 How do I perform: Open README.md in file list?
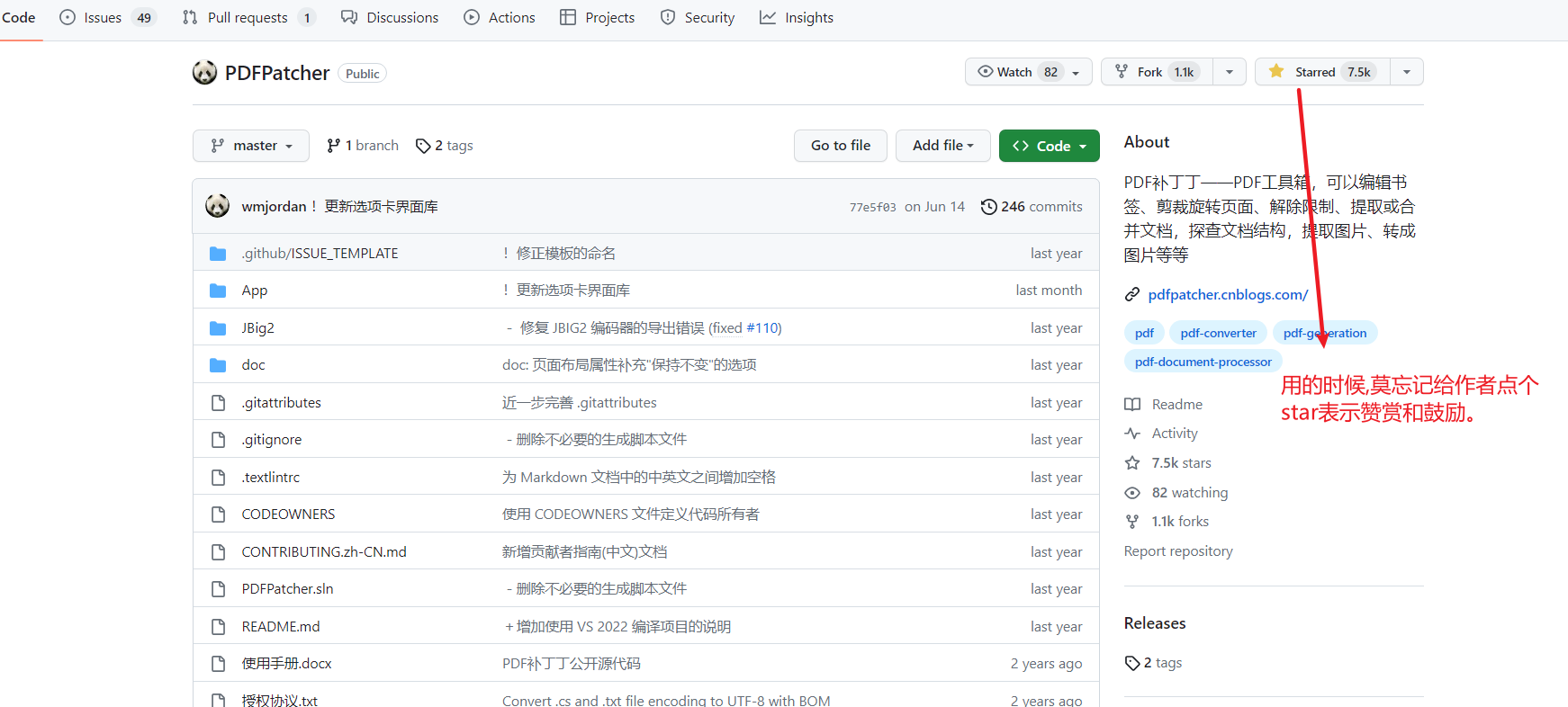[281, 627]
